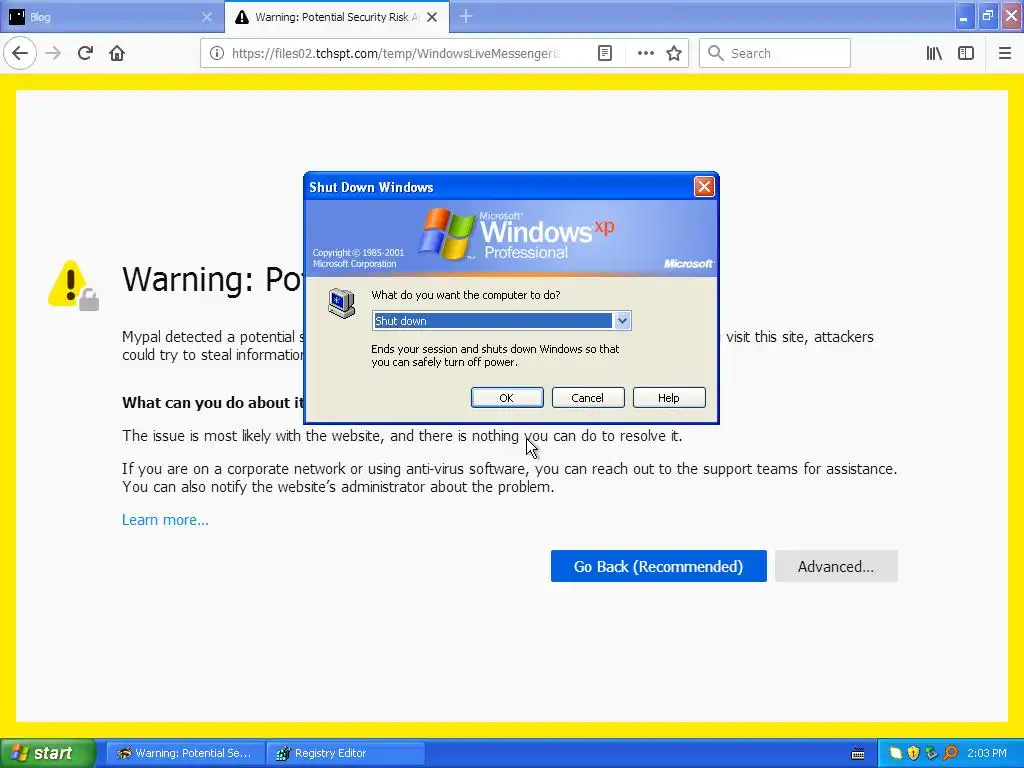Close the Blog tab

click(206, 17)
